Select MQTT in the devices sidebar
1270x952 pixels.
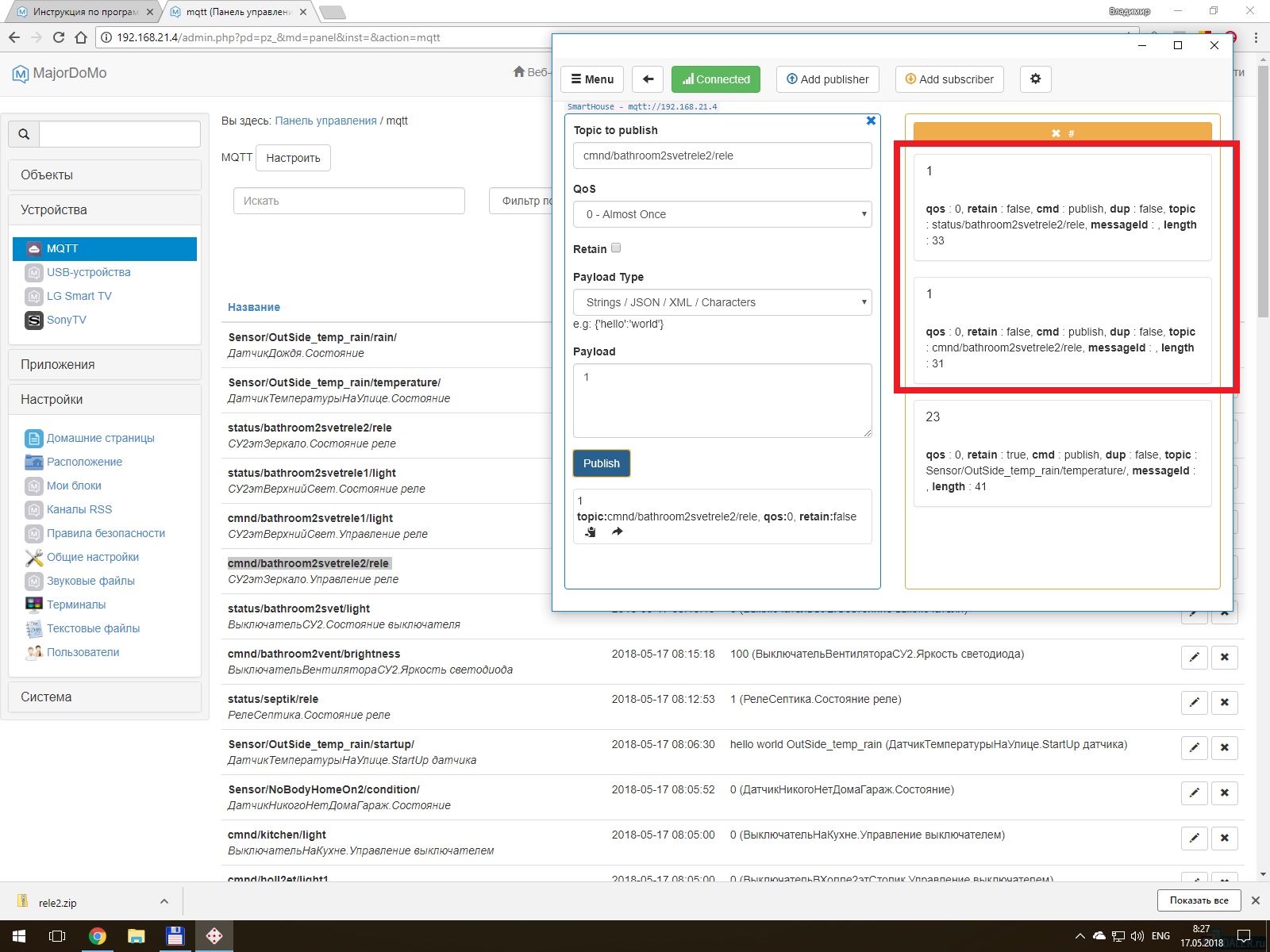click(x=105, y=248)
